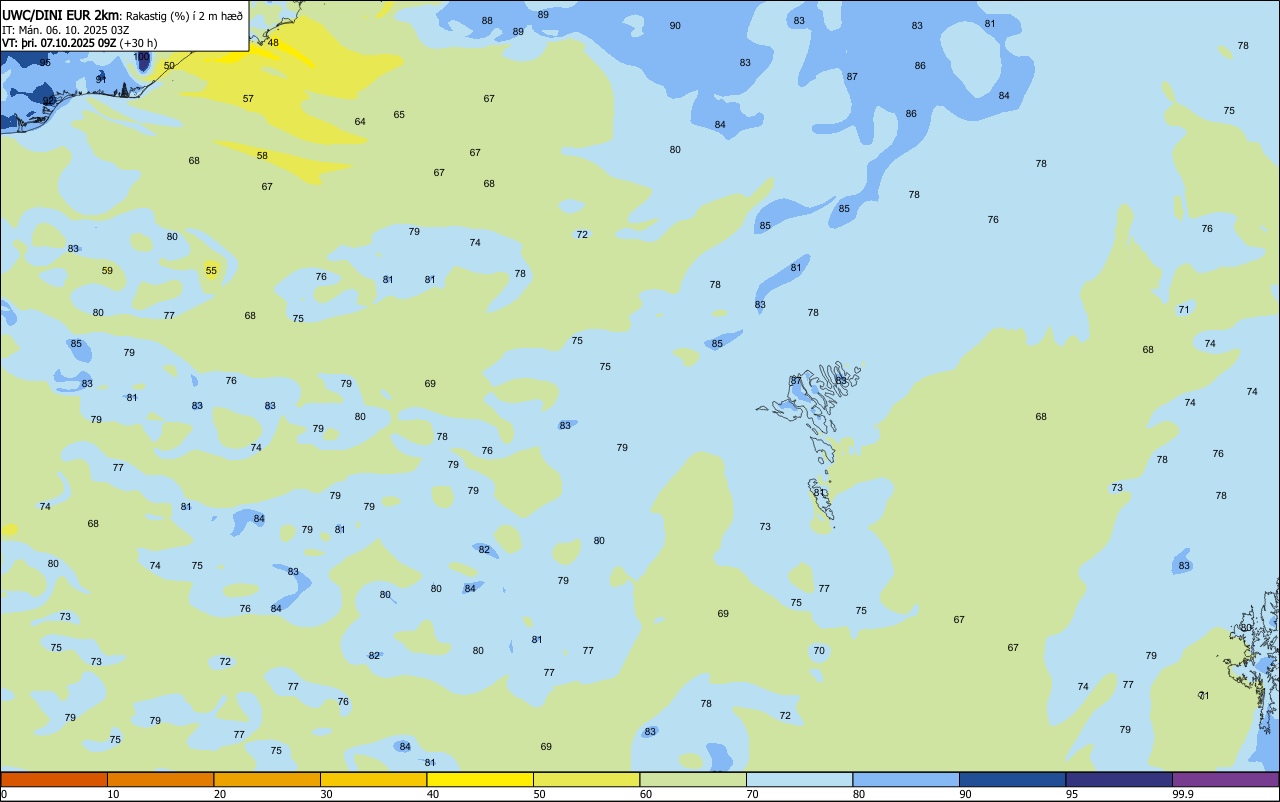Click the map value '59' on the left side
This screenshot has width=1280, height=802.
(x=107, y=271)
